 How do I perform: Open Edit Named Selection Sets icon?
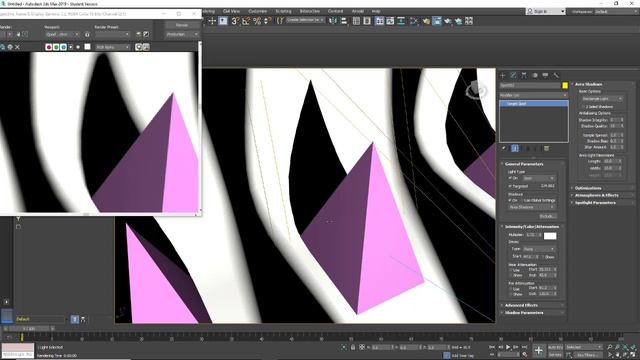pos(280,21)
